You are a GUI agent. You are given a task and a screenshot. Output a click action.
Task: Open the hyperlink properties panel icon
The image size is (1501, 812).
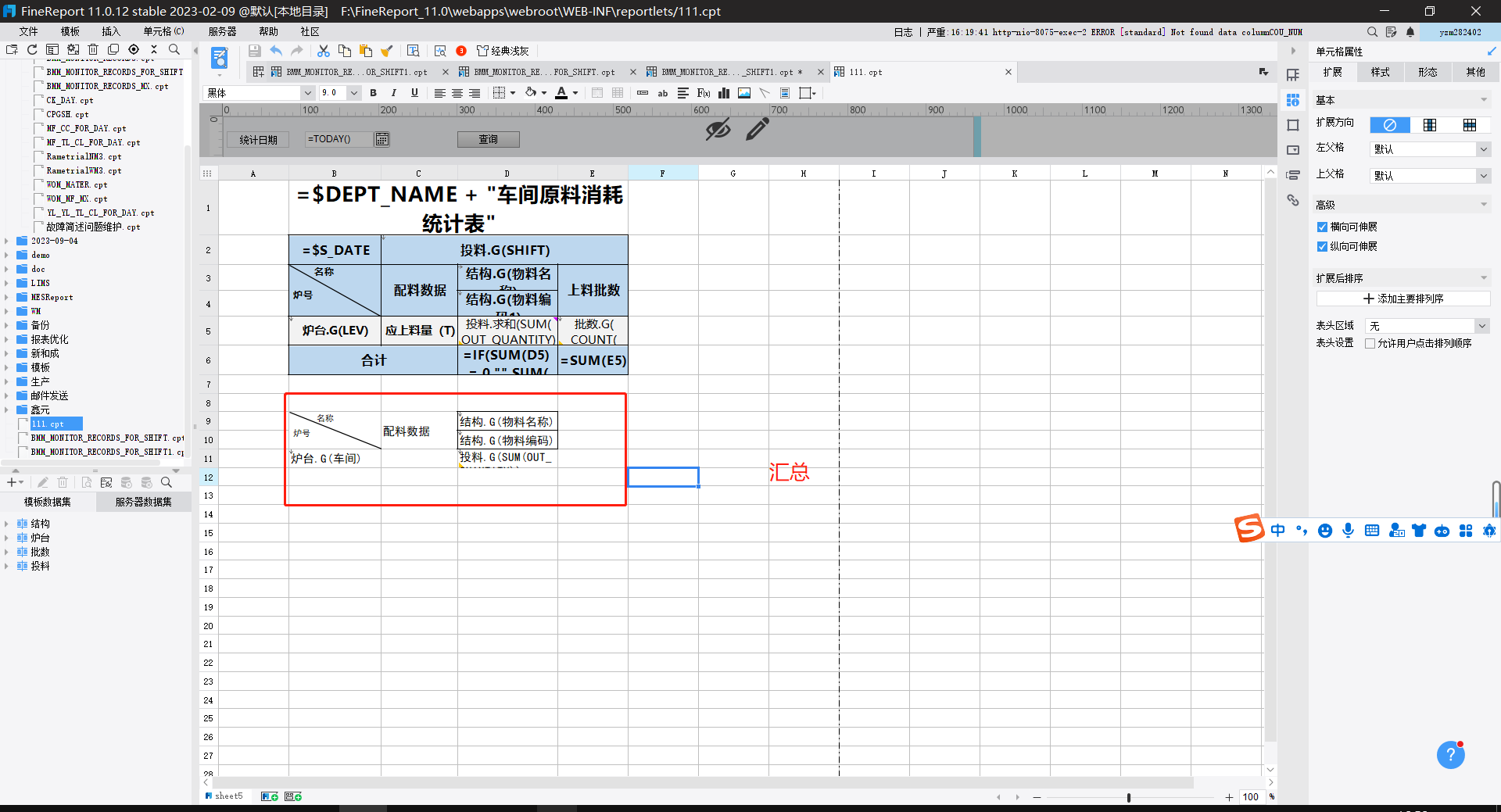click(x=1293, y=201)
